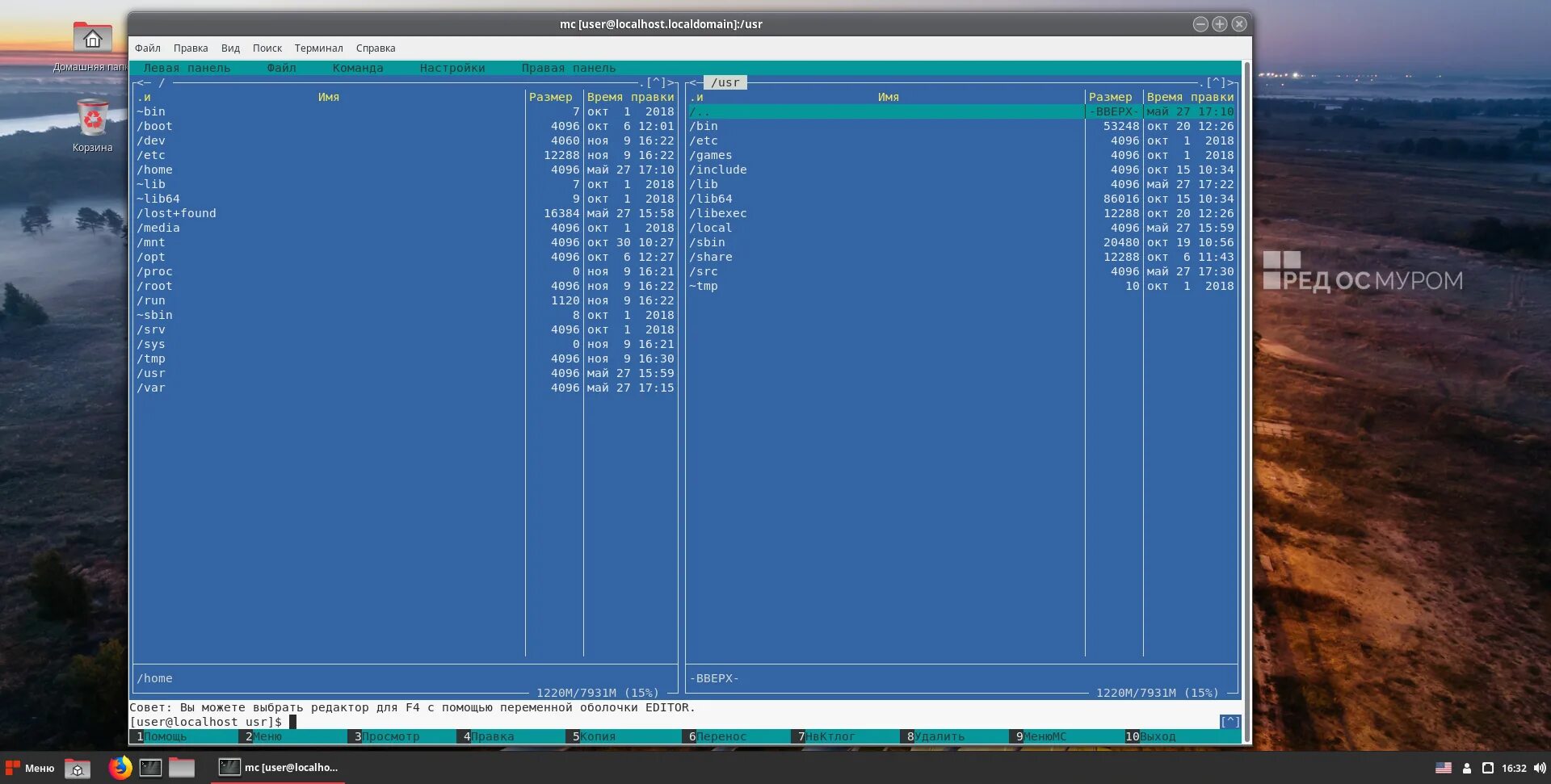Viewport: 1551px width, 784px height.
Task: Open the Файл terminal menu
Action: 148,48
